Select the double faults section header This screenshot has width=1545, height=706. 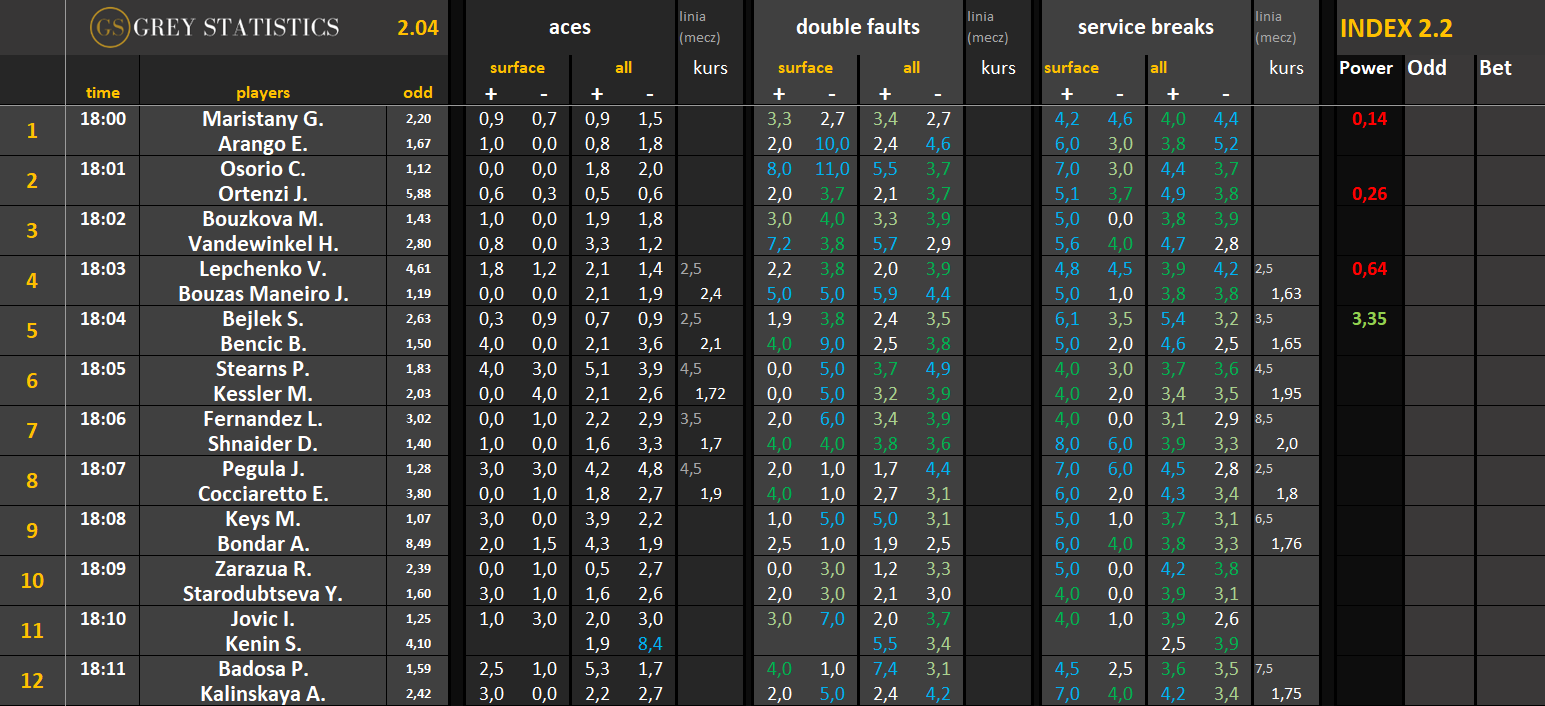(x=857, y=28)
